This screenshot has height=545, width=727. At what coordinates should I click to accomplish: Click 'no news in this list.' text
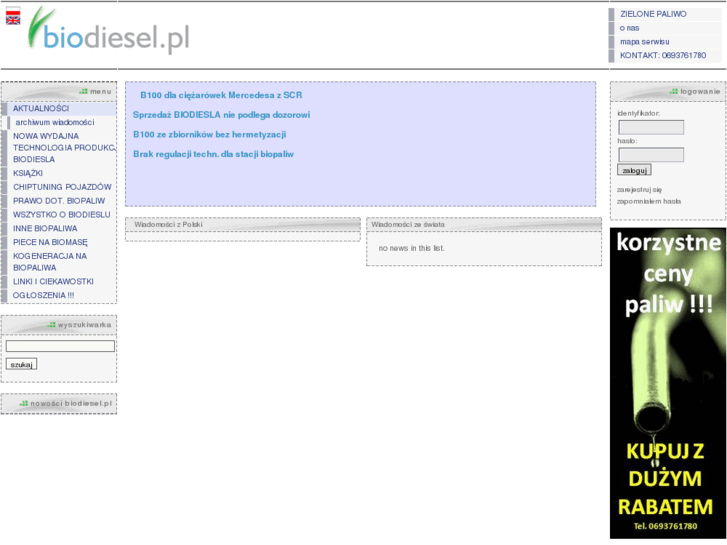point(411,248)
